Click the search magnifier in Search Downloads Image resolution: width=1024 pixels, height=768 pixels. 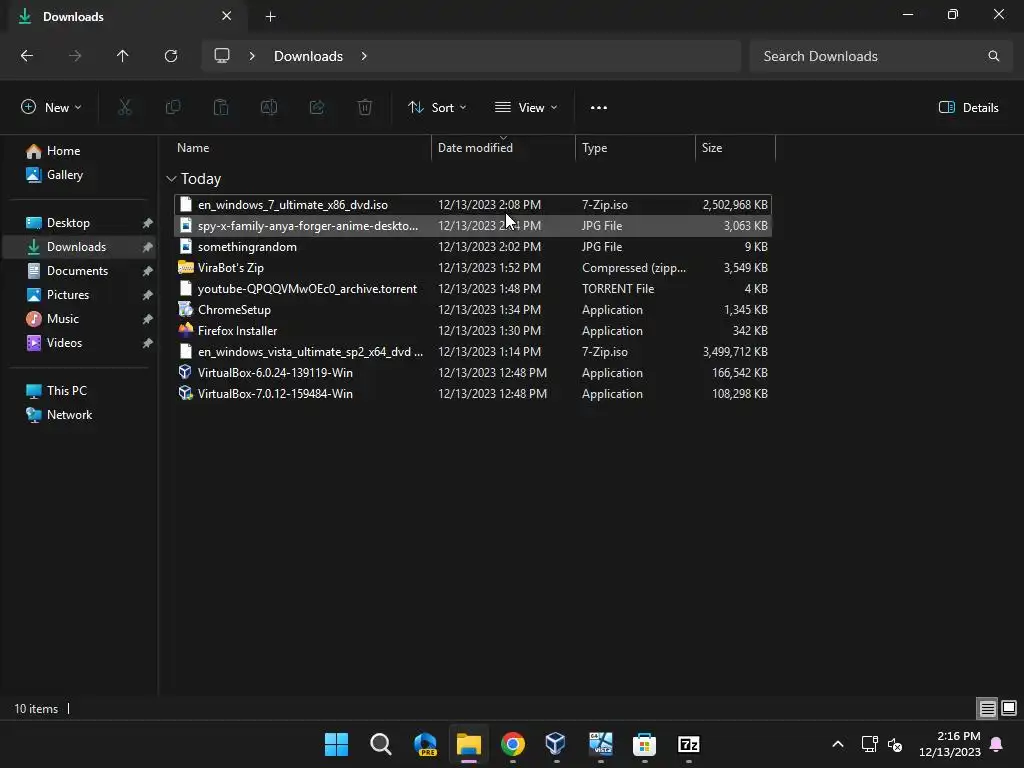coord(993,56)
